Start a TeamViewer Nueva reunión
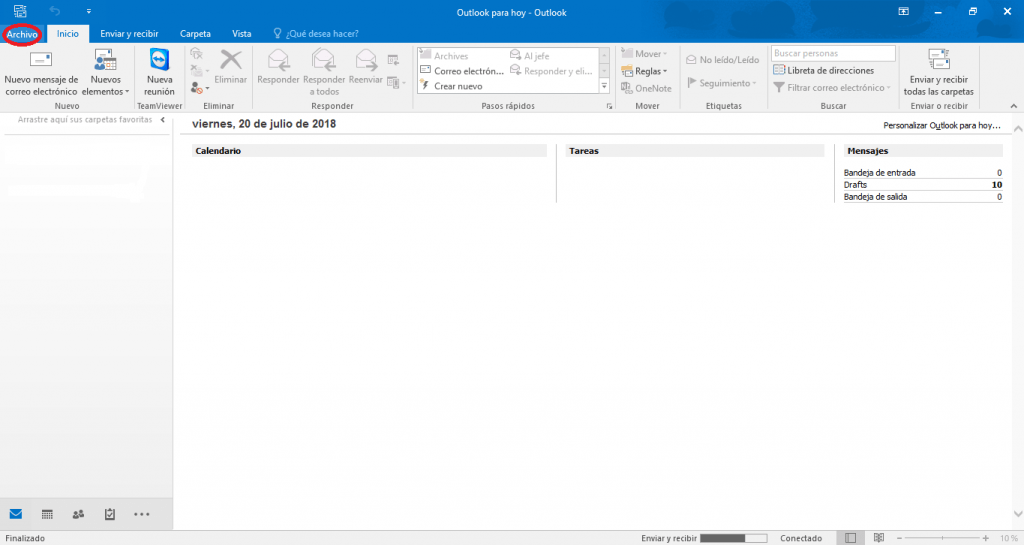 click(159, 73)
